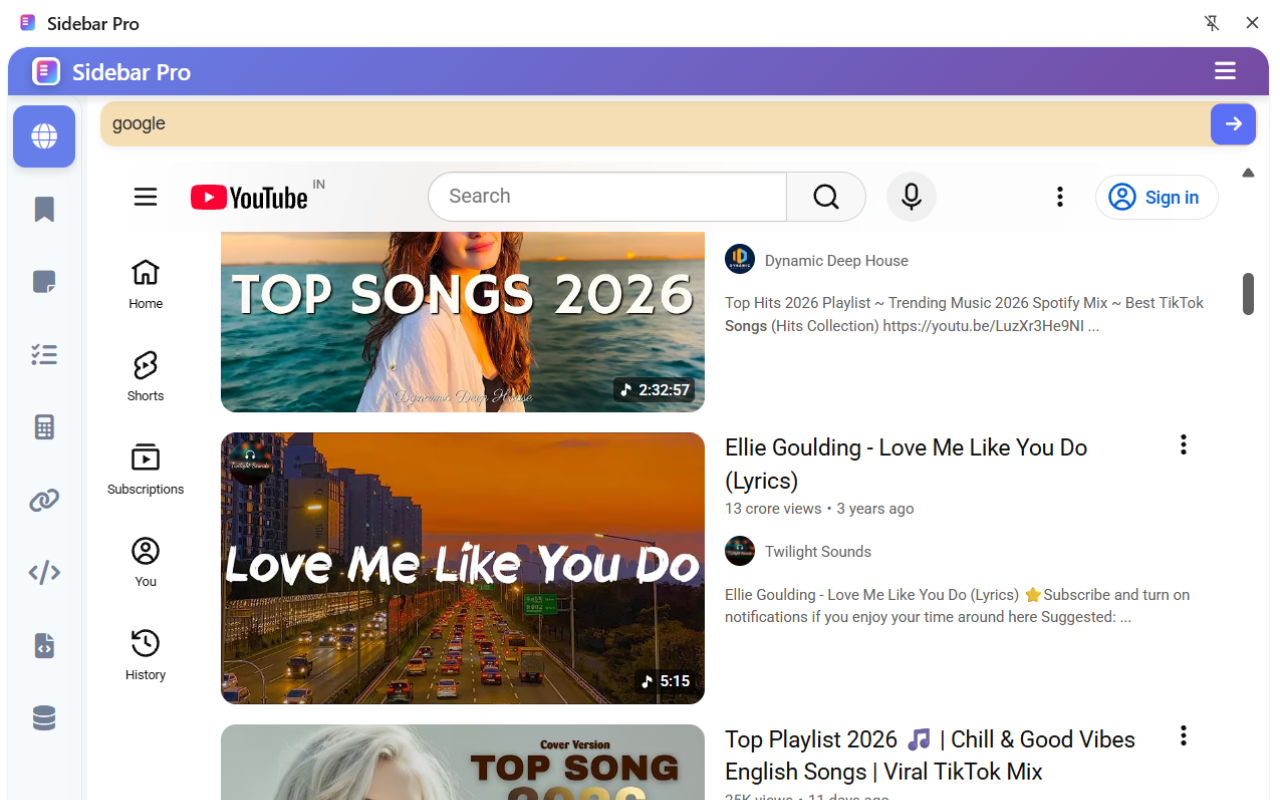Click the YouTube magnifier search button

point(826,196)
